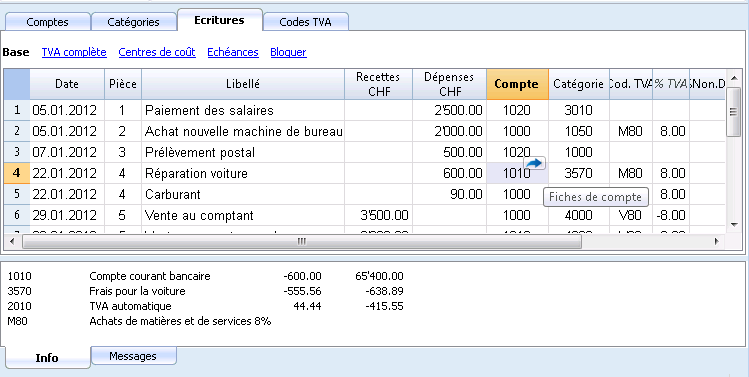Click date cell 29.01.2012

click(67, 215)
